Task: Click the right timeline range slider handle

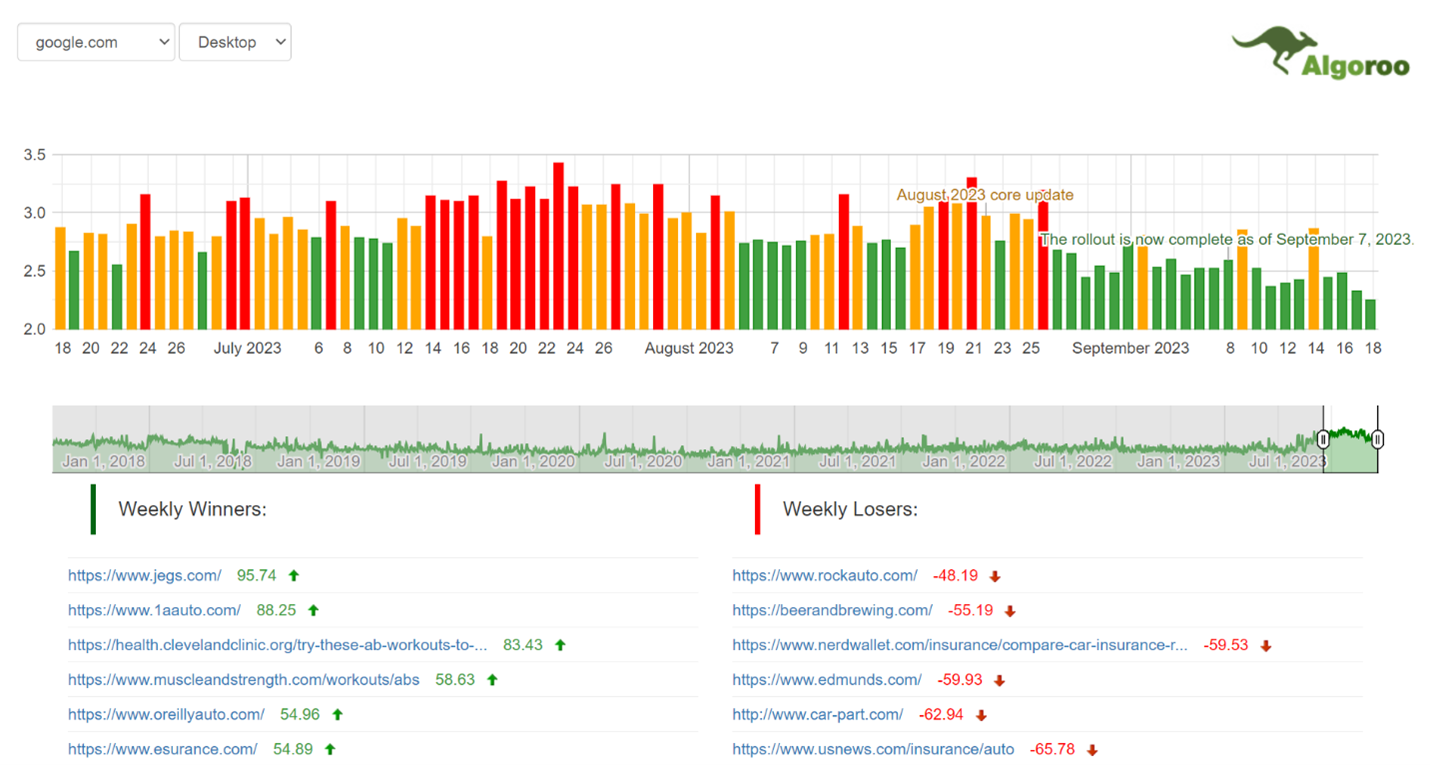Action: click(1377, 439)
